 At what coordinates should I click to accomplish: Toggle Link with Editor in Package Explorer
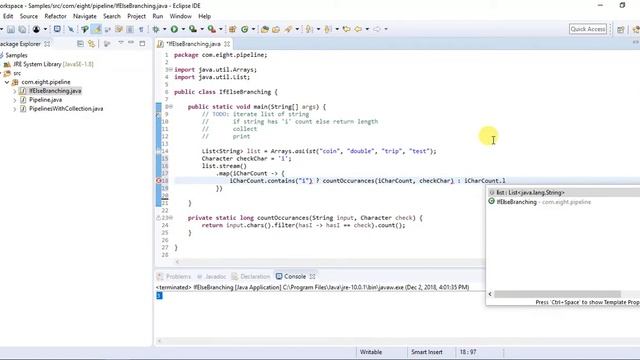(91, 44)
